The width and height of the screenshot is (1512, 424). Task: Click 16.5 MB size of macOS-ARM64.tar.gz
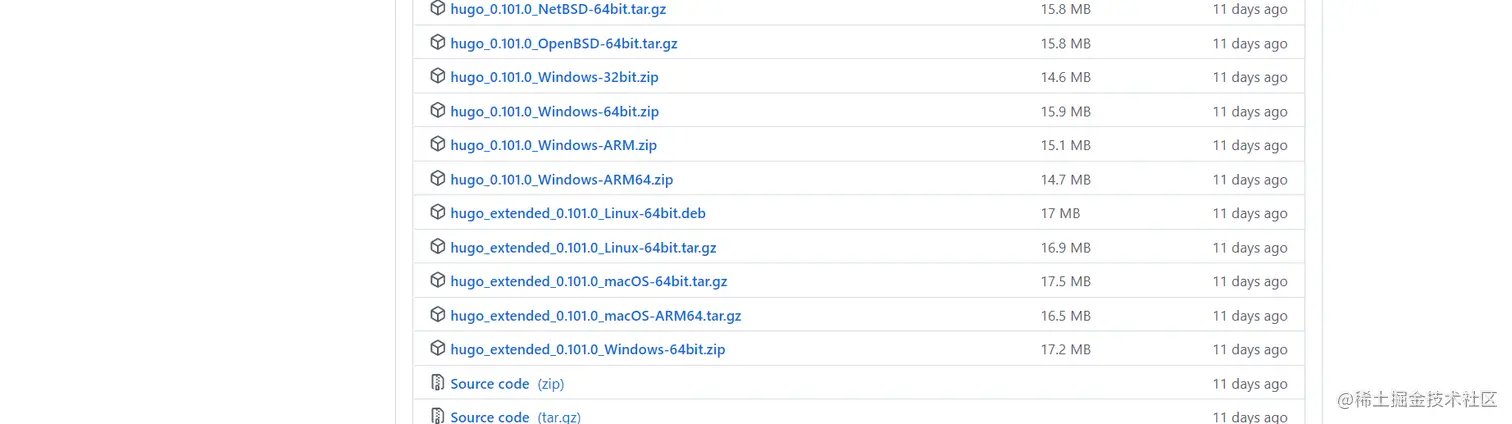coord(1065,315)
